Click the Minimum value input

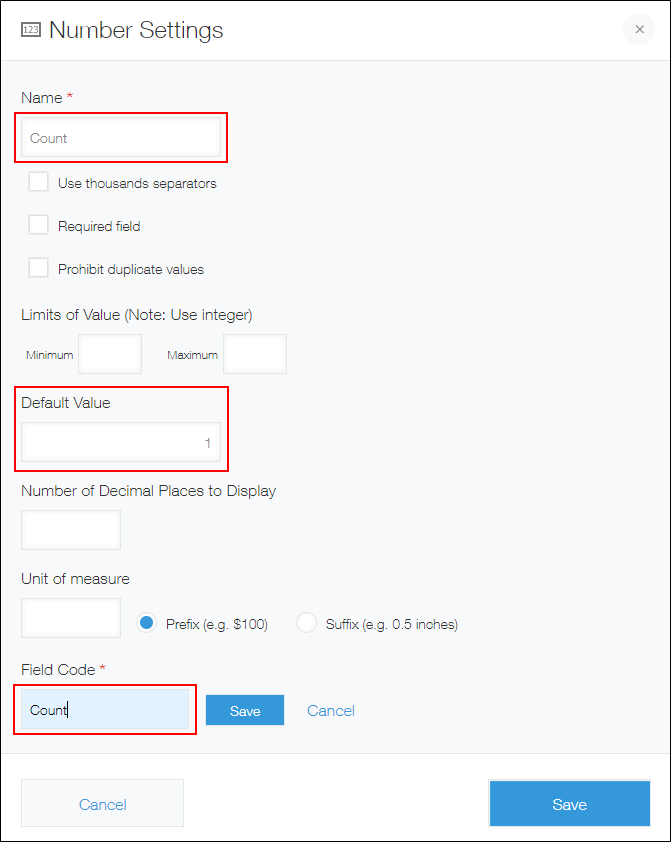click(x=109, y=353)
